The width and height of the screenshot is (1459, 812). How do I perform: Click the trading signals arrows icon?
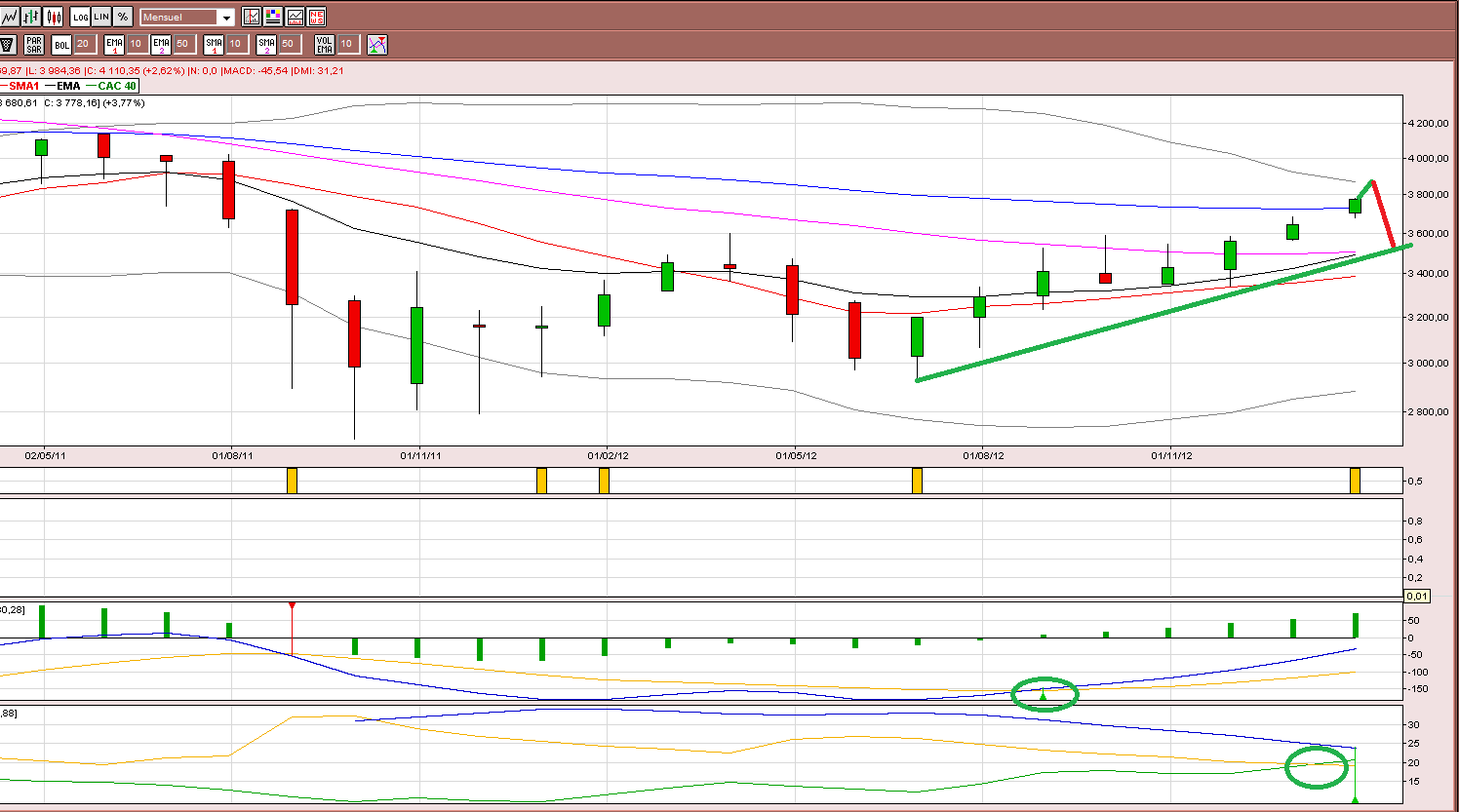(377, 44)
